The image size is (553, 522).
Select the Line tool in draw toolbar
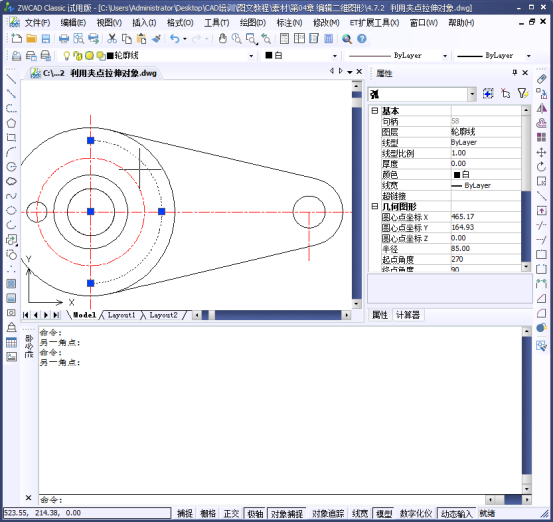click(x=11, y=79)
